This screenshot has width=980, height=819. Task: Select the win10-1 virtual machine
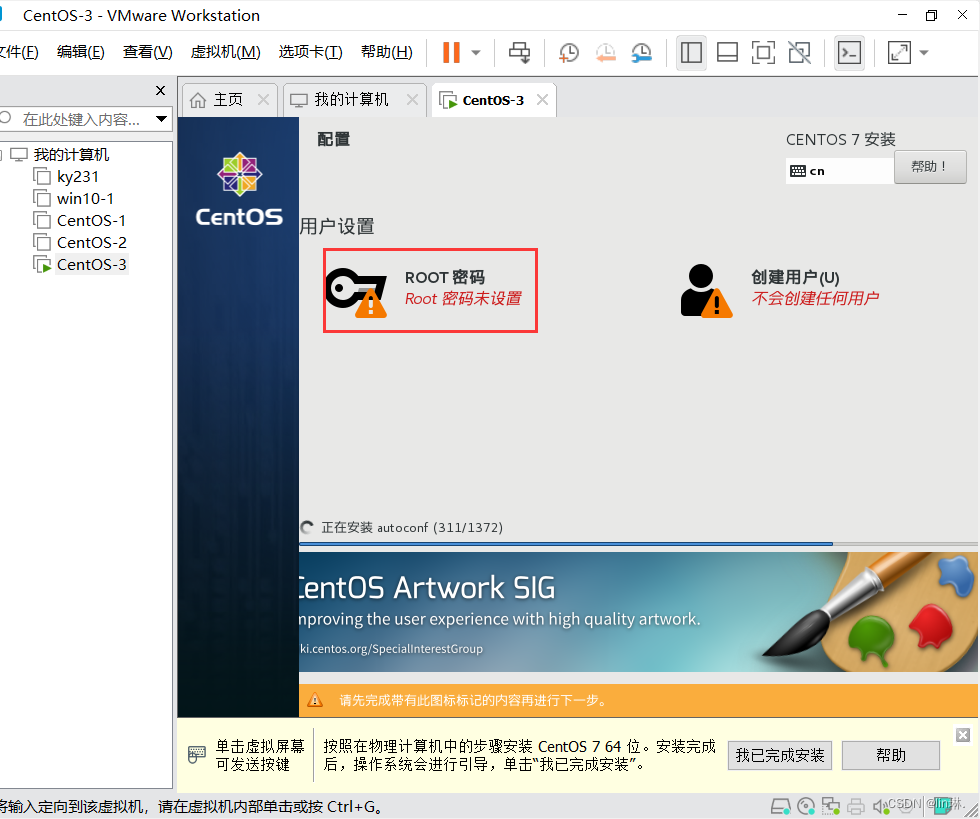pos(85,199)
